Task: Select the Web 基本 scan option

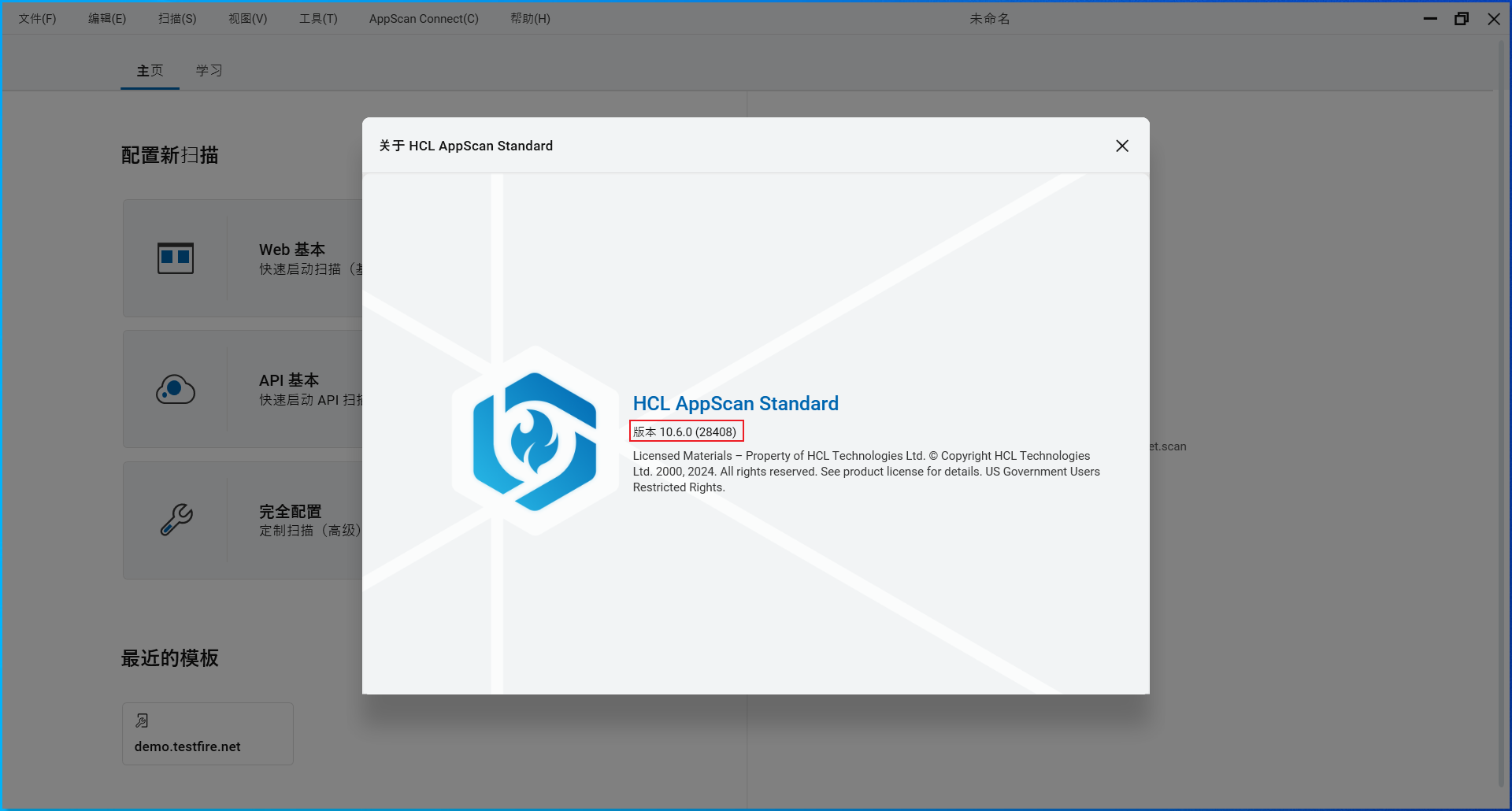Action: coord(243,258)
